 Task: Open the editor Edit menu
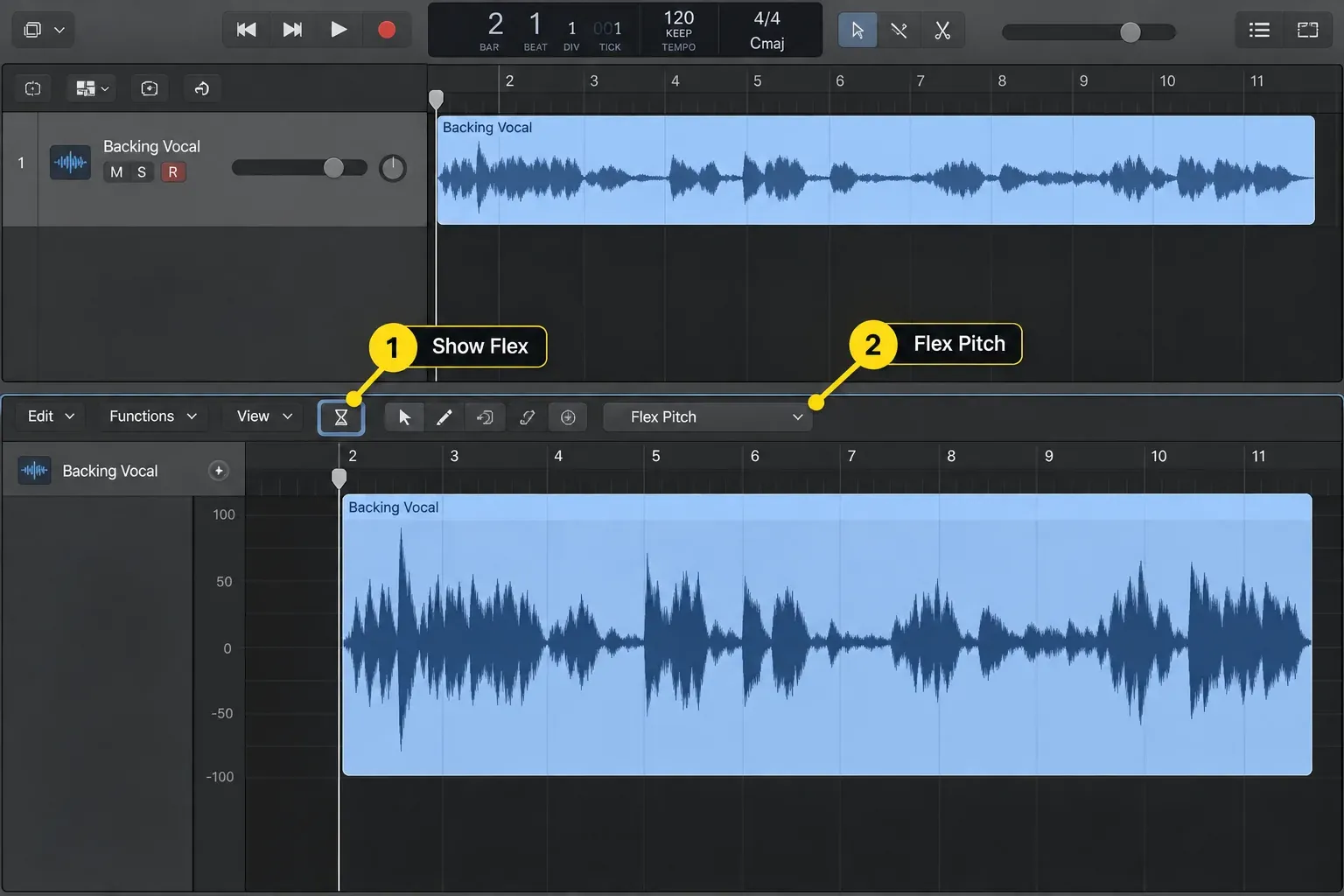click(x=51, y=416)
